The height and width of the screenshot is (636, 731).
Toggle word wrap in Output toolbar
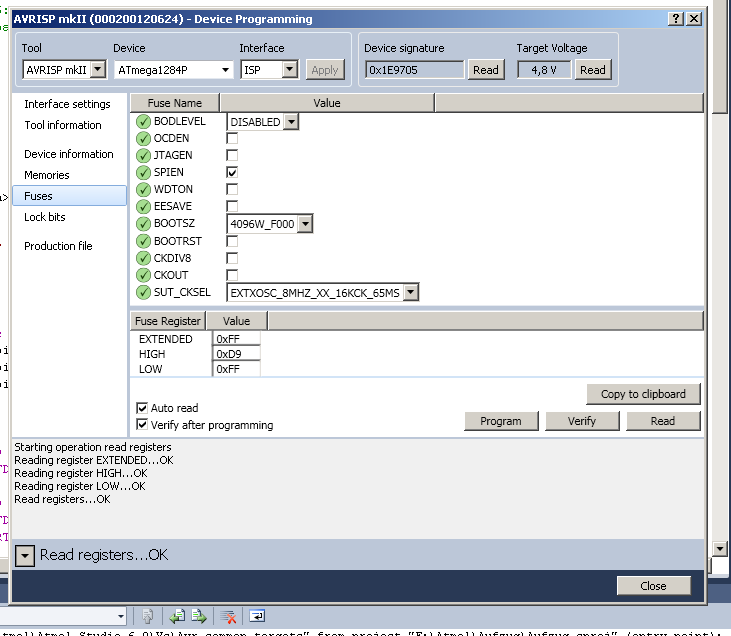(x=257, y=616)
